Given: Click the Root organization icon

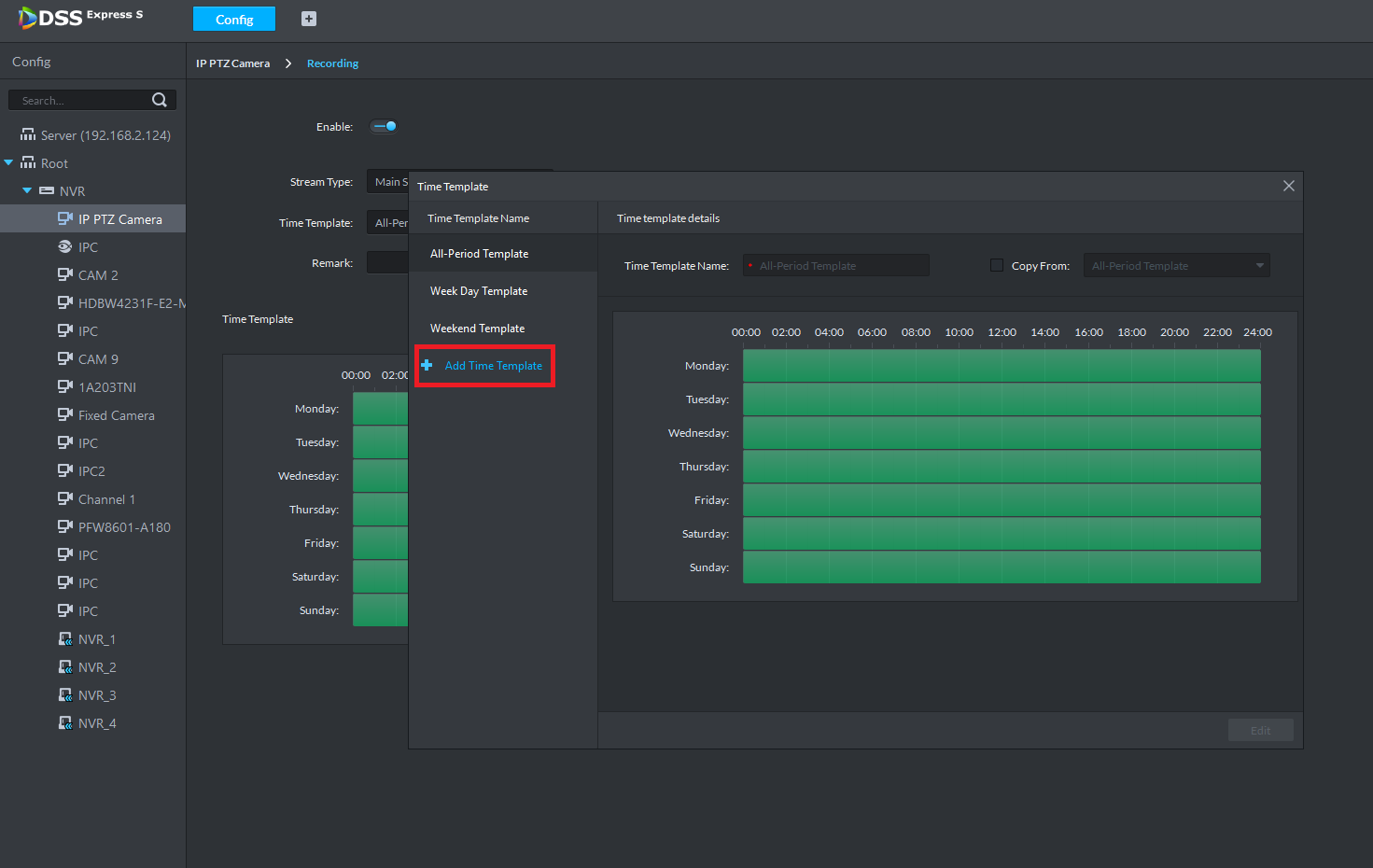Looking at the screenshot, I should (x=28, y=163).
